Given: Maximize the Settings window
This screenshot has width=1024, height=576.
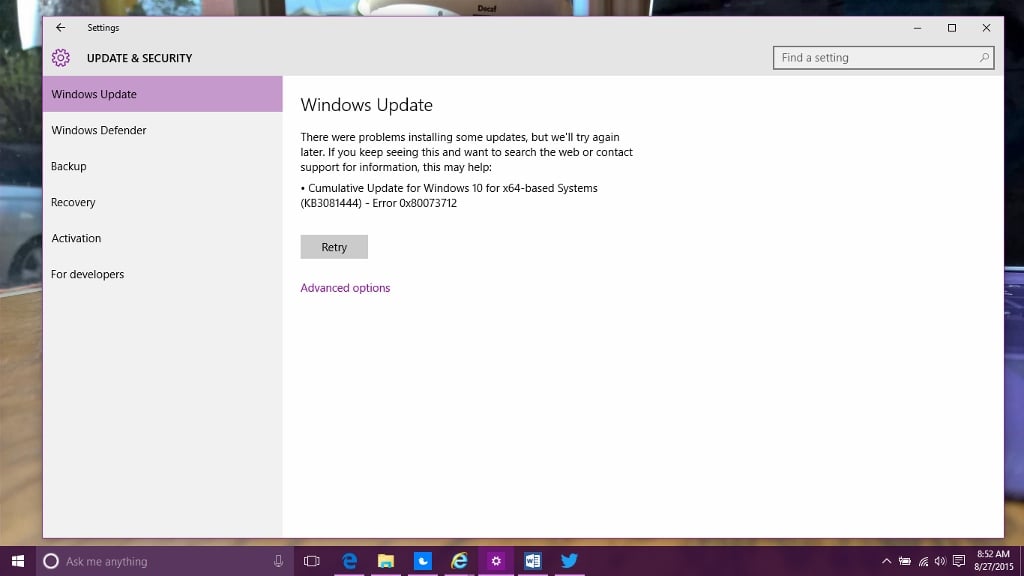Looking at the screenshot, I should [952, 28].
